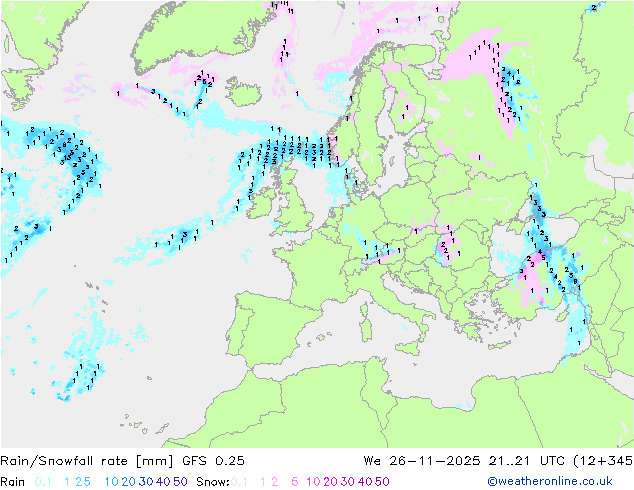Viewport: 634px width, 490px height.
Task: Select the Snow legend 5 value
Action: [x=294, y=482]
